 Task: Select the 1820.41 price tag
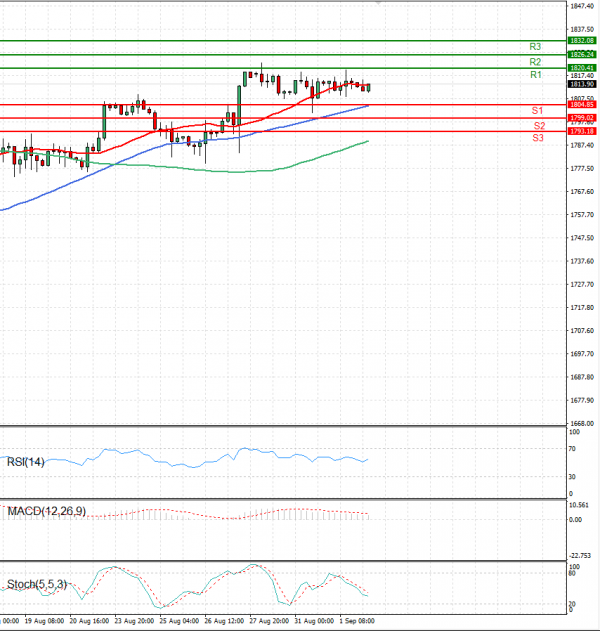(582, 68)
